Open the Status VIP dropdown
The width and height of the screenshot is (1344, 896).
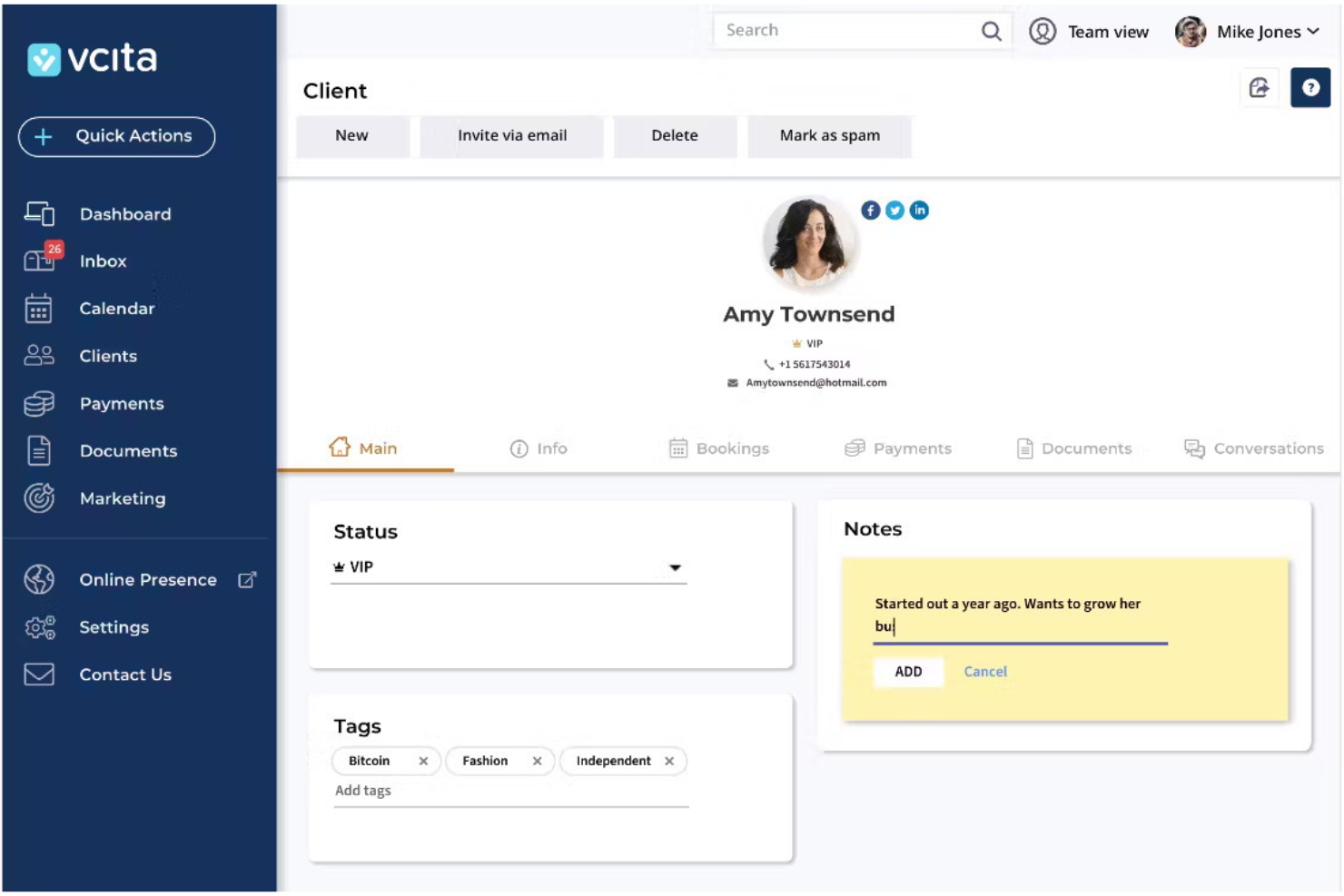(x=675, y=566)
